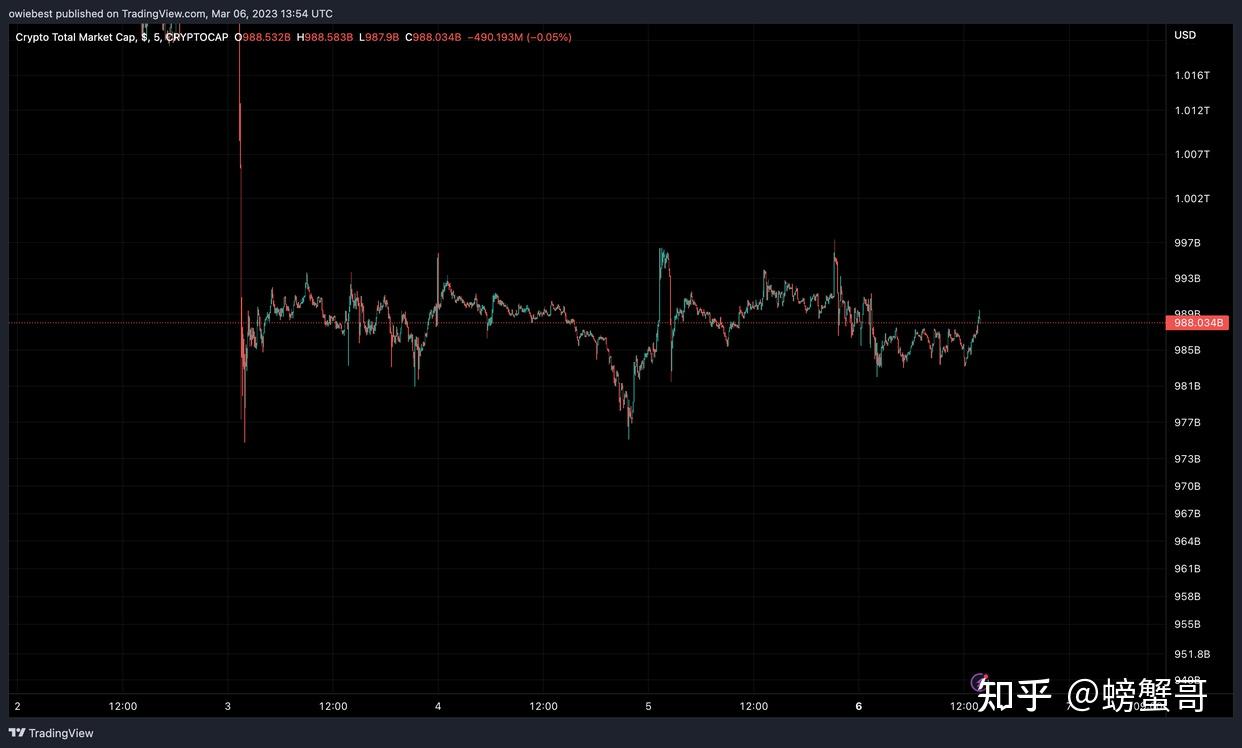Click the 973B price axis label

pyautogui.click(x=1187, y=459)
